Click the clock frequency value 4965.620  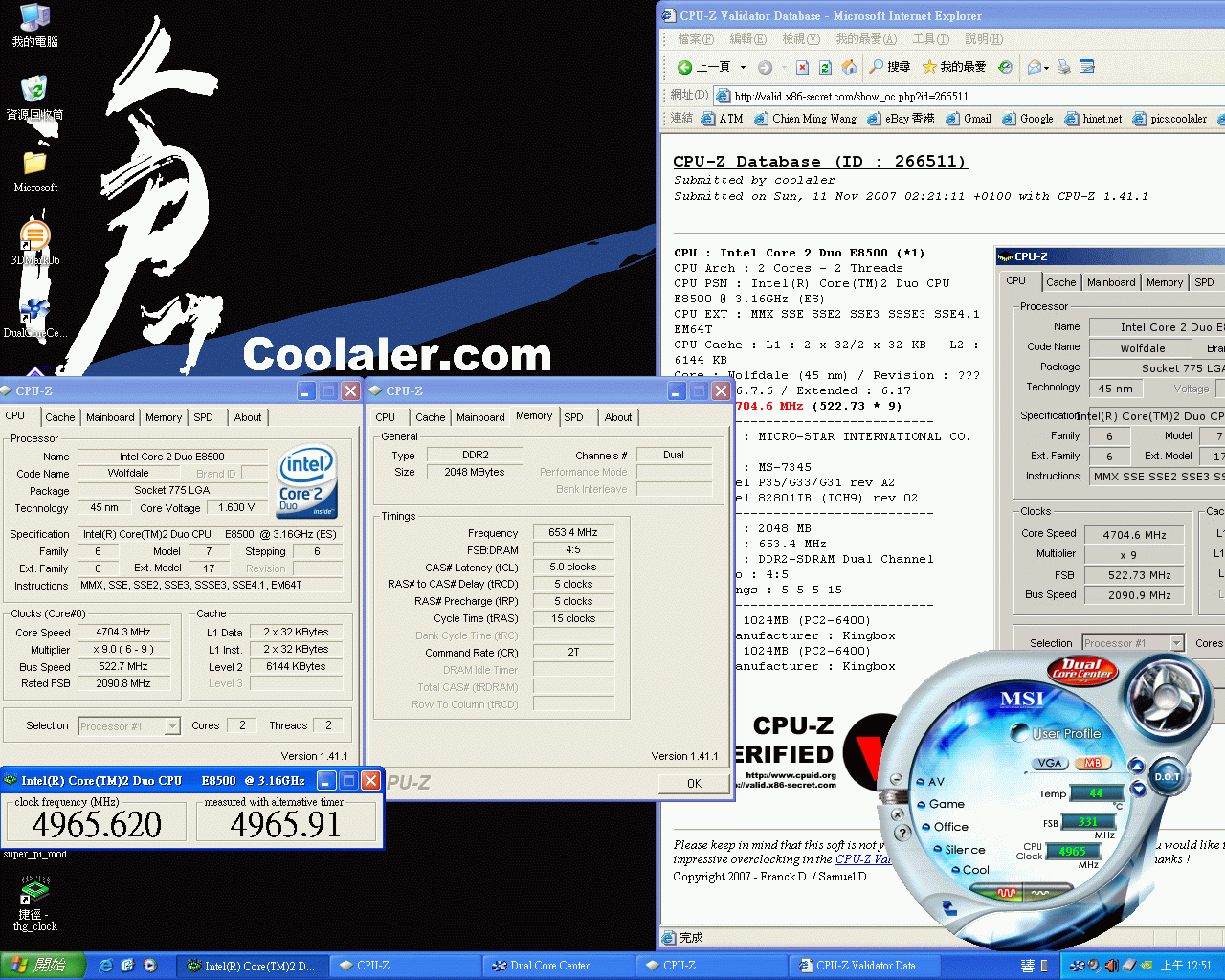click(x=97, y=824)
